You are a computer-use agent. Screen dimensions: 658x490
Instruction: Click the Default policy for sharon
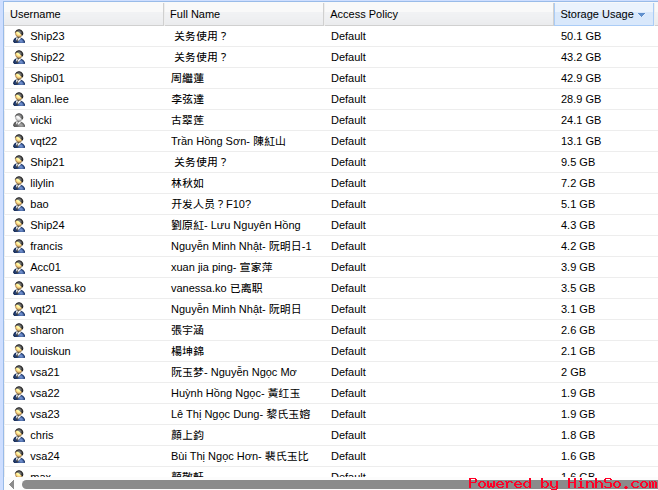point(348,330)
